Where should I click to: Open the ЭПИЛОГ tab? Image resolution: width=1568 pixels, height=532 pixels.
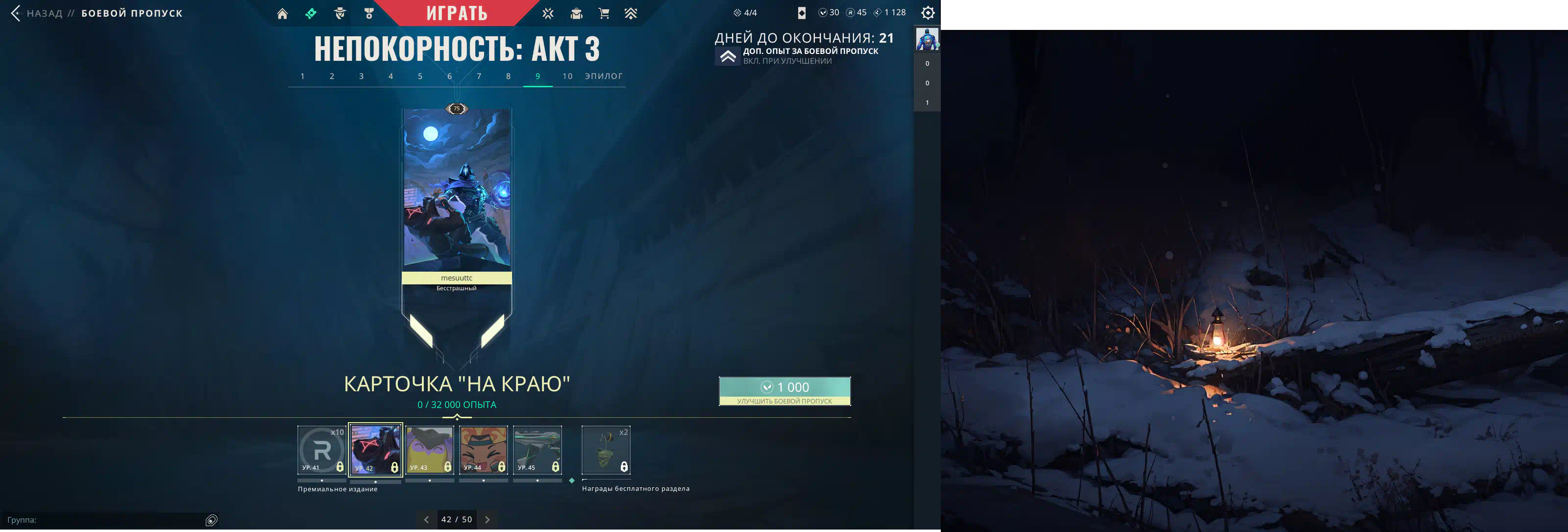(604, 76)
